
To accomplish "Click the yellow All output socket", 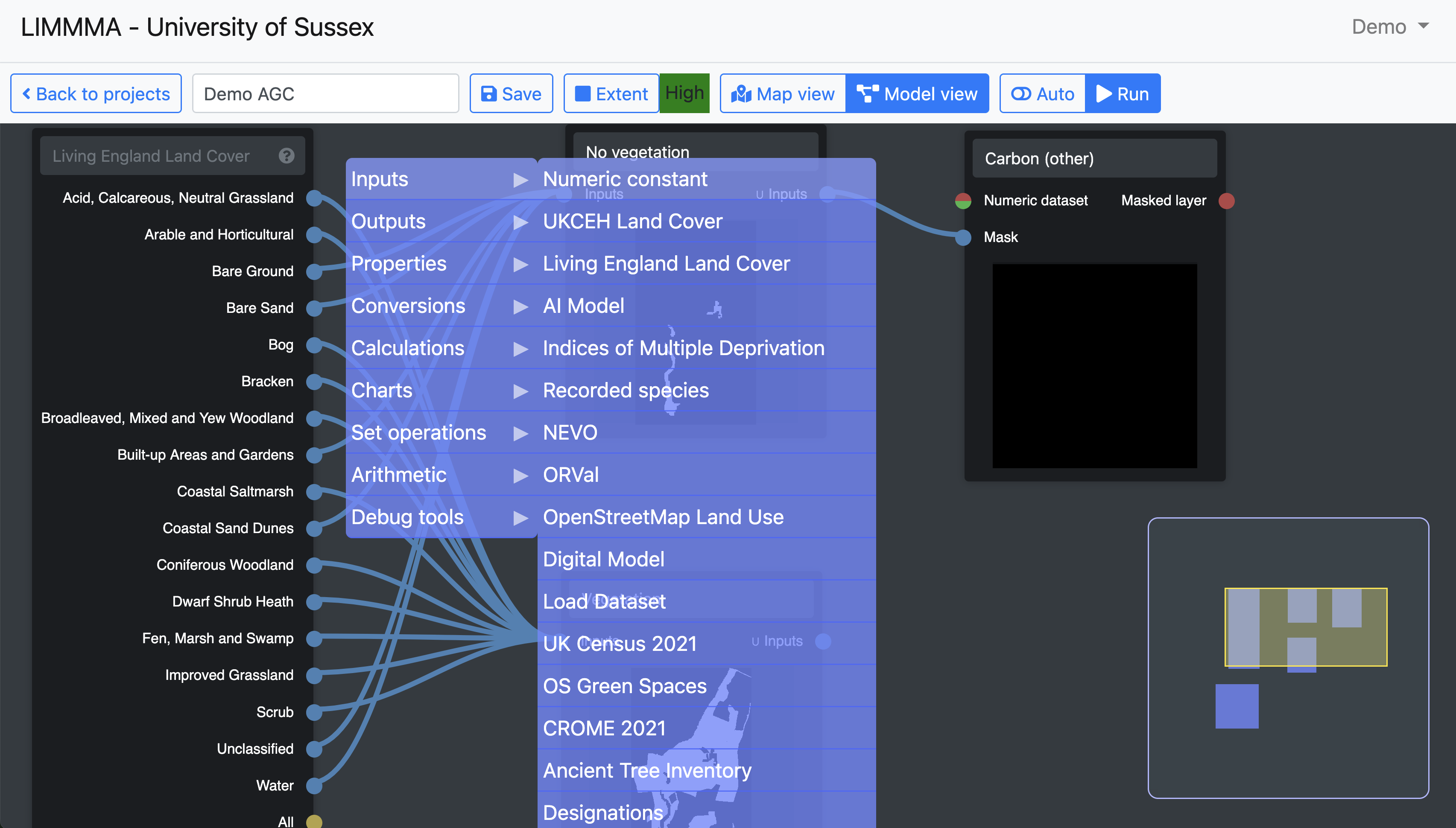I will 314,821.
